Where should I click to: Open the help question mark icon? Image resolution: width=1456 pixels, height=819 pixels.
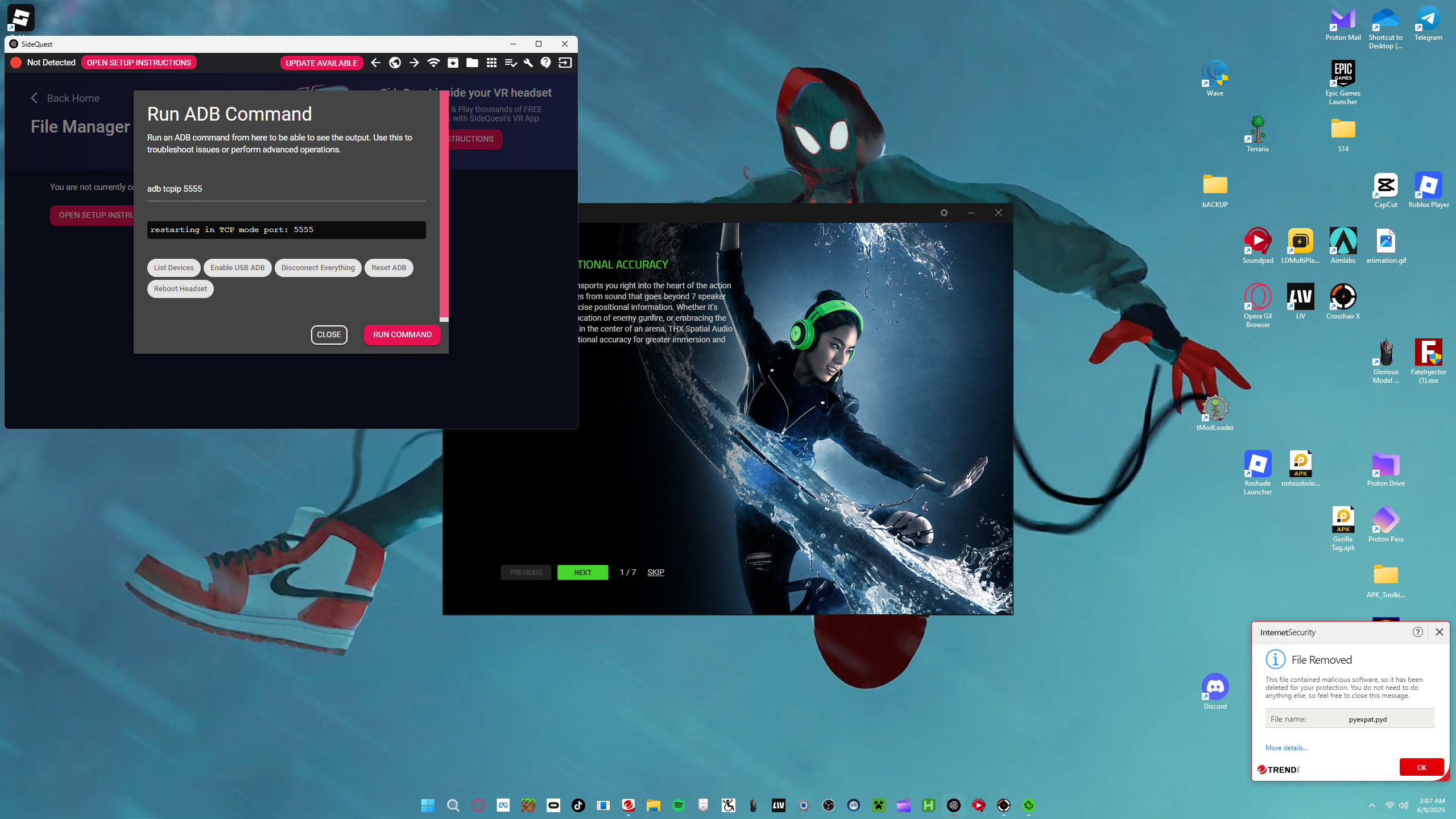coord(545,63)
